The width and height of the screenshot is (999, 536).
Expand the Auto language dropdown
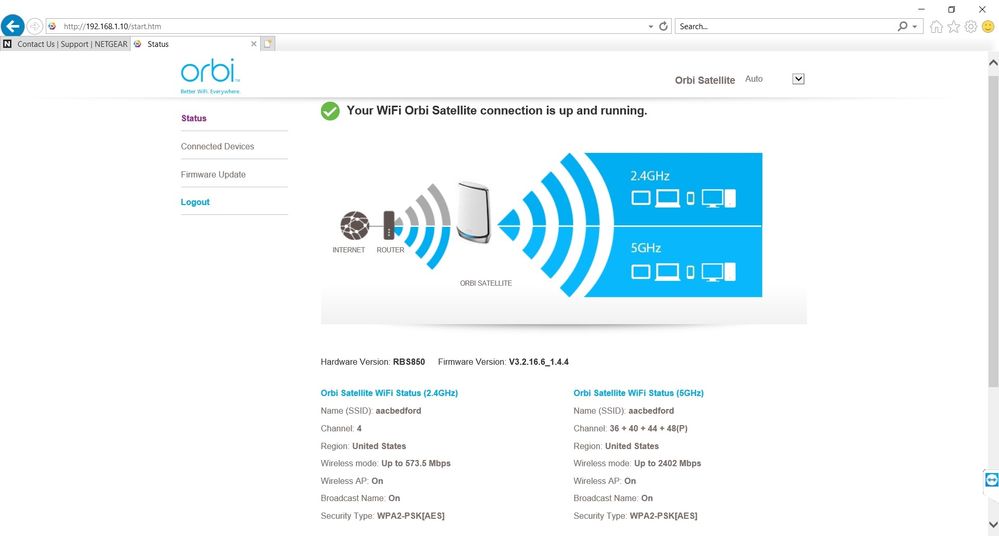(x=798, y=79)
